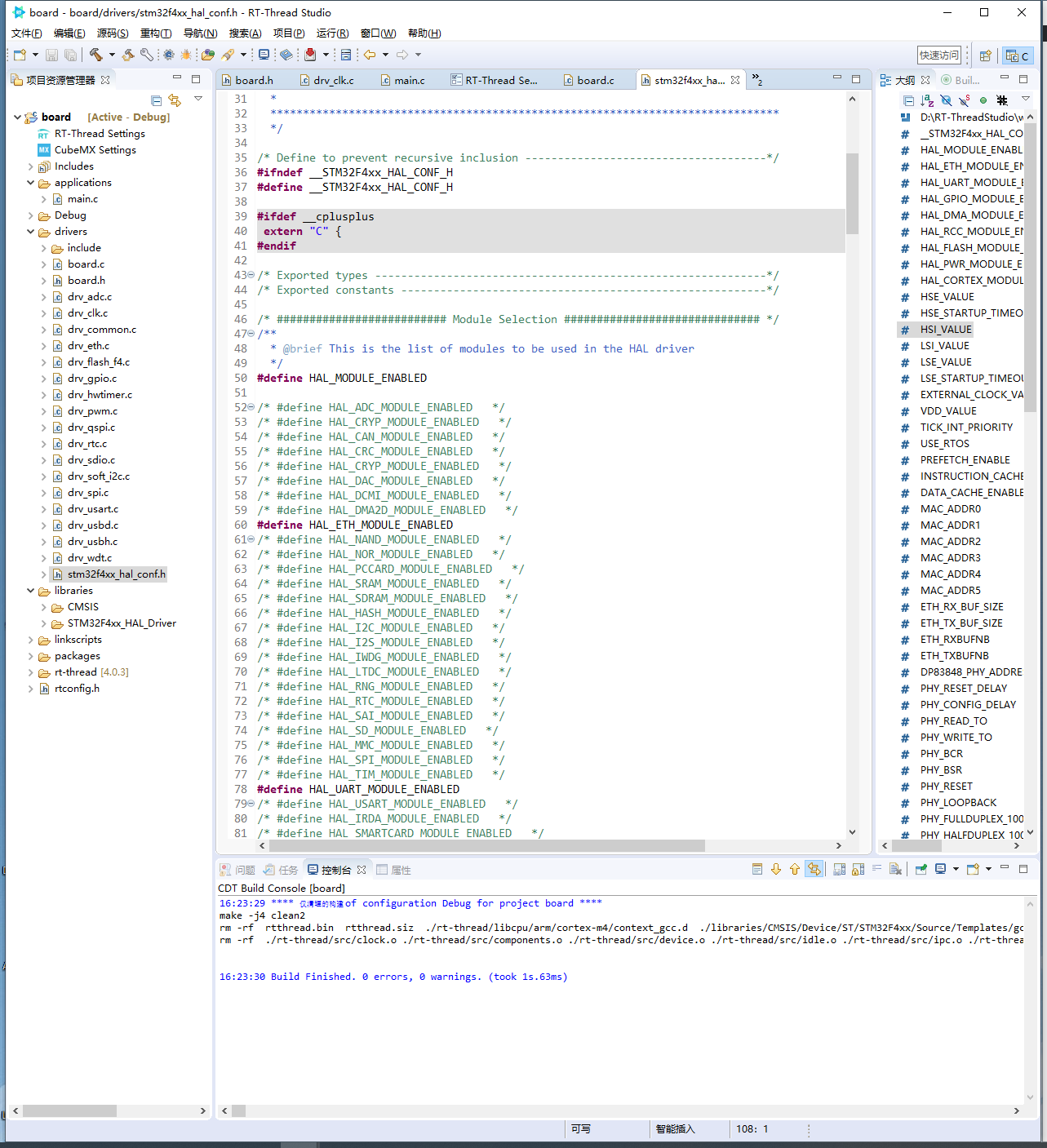This screenshot has width=1047, height=1148.
Task: Collapse the libraries folder
Action: coord(30,591)
